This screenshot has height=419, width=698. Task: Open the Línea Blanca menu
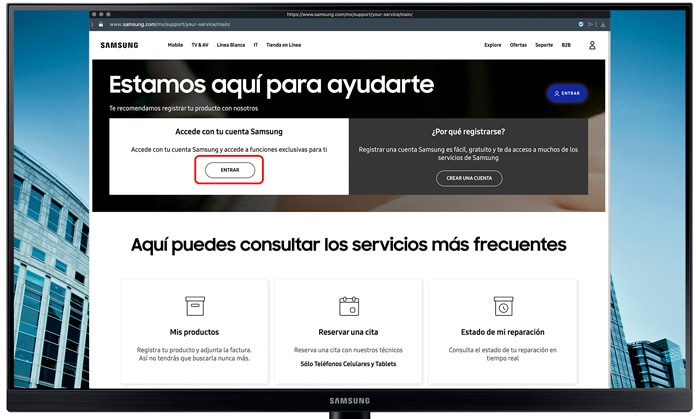pos(231,45)
